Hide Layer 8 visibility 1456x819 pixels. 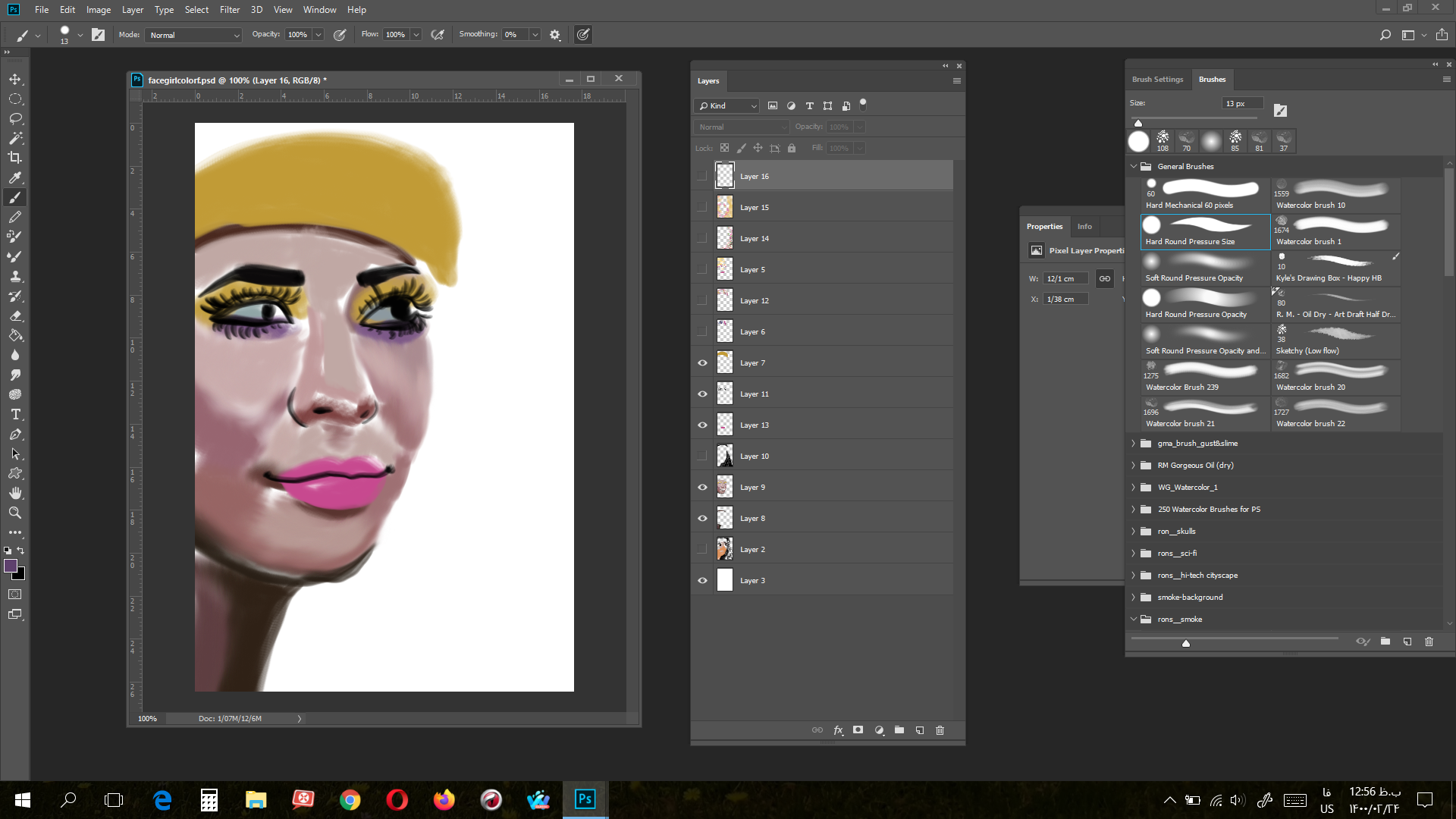click(x=702, y=519)
